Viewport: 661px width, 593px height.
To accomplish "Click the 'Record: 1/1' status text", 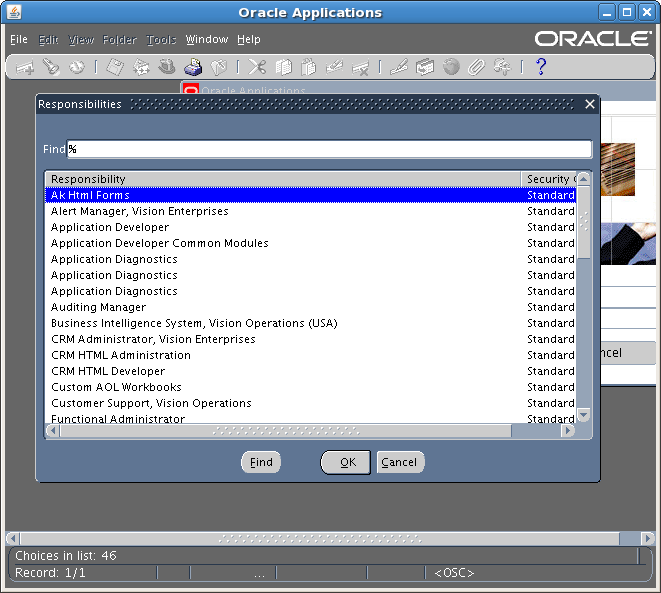I will pos(50,573).
